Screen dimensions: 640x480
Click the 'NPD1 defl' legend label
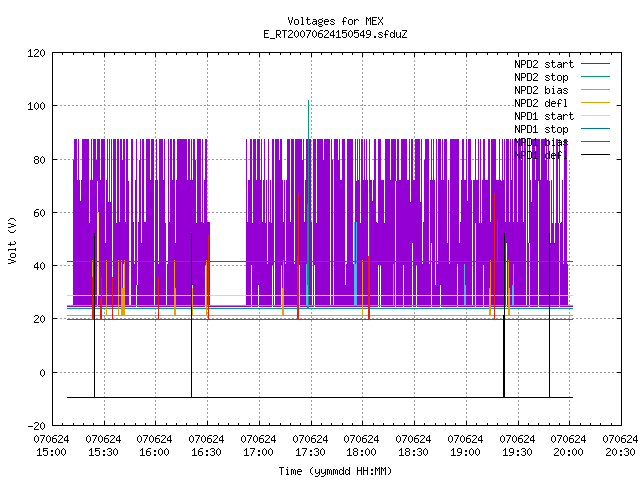[x=541, y=155]
